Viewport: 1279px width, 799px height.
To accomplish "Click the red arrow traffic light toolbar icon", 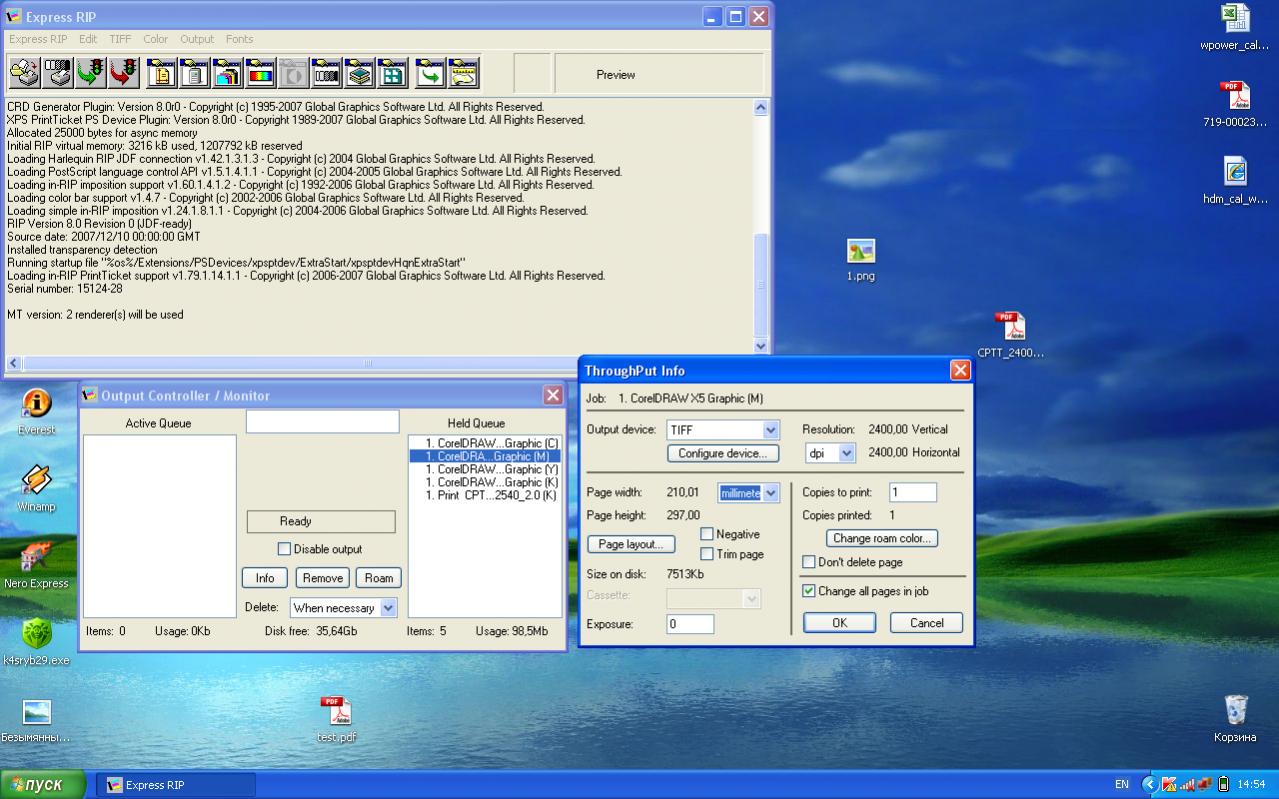I will click(x=124, y=73).
